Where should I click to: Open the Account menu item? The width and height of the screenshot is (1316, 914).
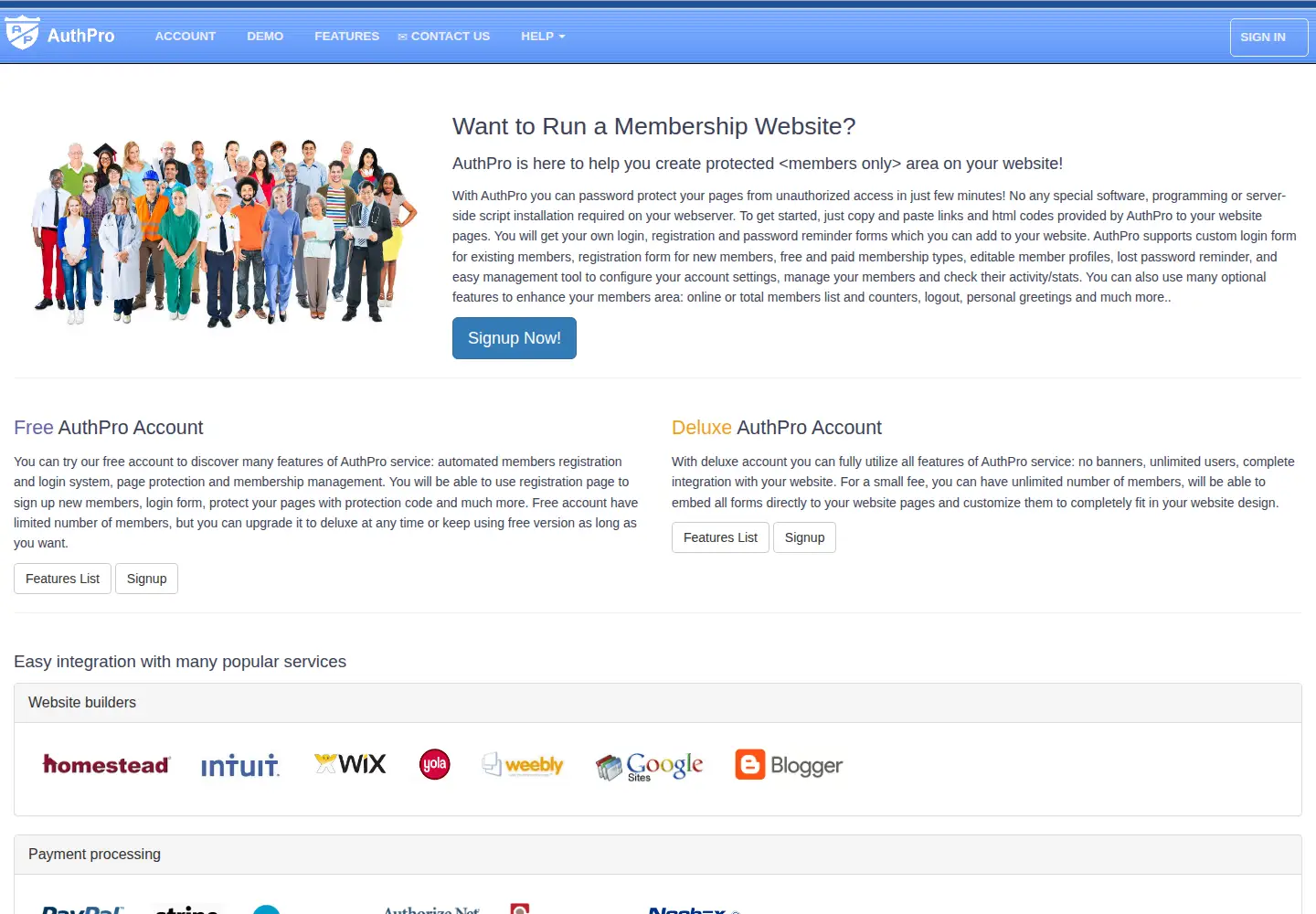186,37
